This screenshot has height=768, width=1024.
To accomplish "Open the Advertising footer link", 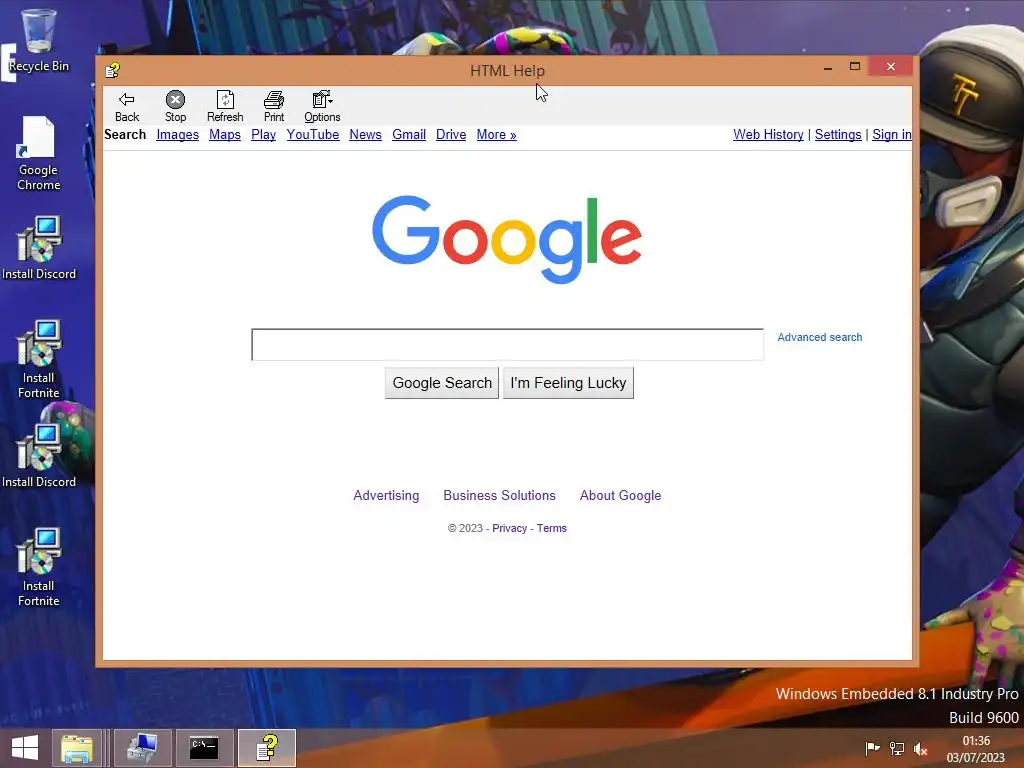I will (386, 495).
